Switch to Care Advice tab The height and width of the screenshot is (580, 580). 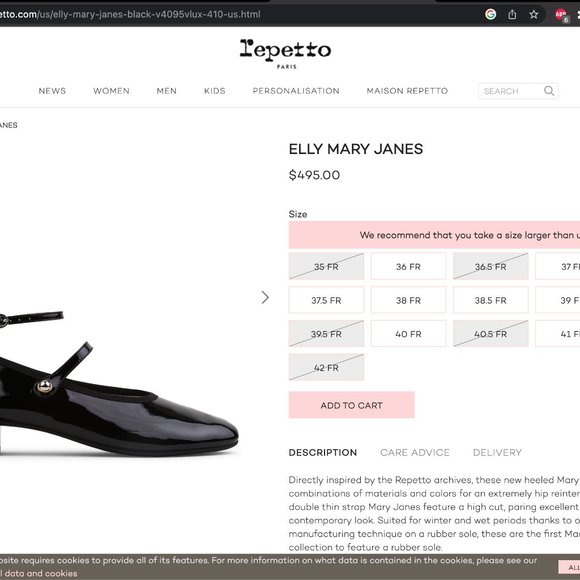point(415,452)
